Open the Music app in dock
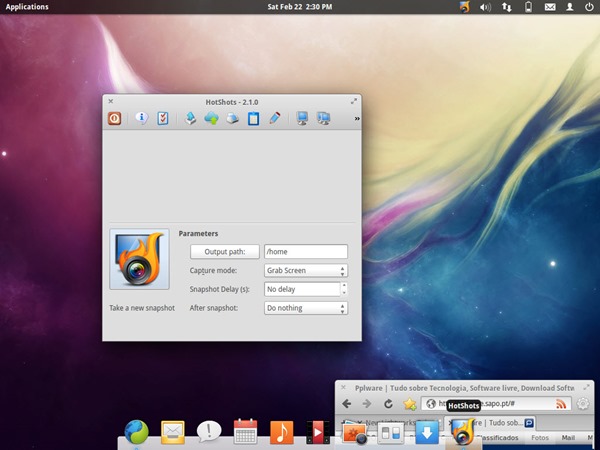 click(x=282, y=432)
